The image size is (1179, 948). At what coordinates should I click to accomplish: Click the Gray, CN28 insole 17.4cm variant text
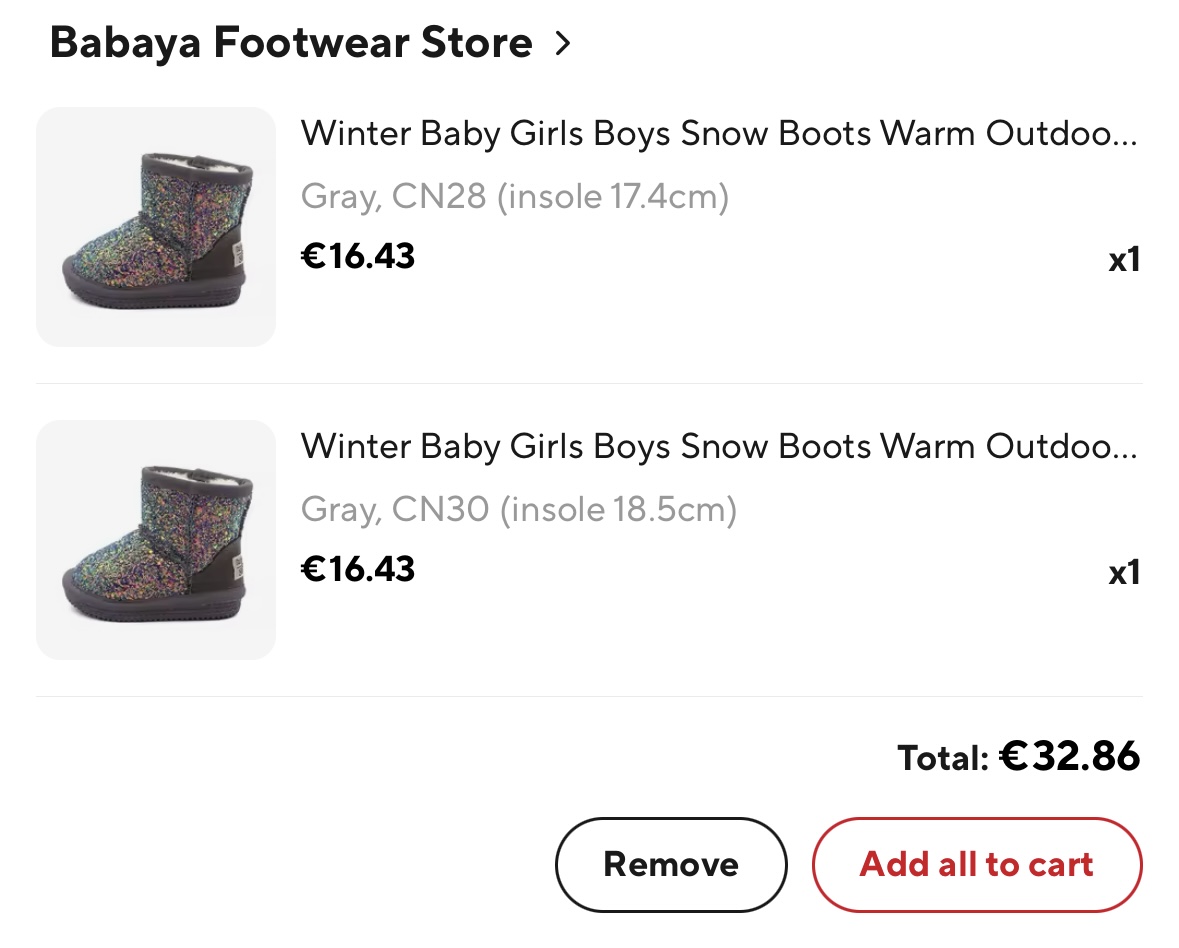[x=515, y=196]
